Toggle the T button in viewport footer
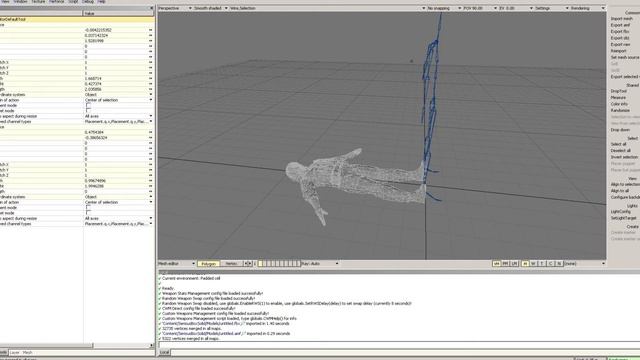 (542, 264)
